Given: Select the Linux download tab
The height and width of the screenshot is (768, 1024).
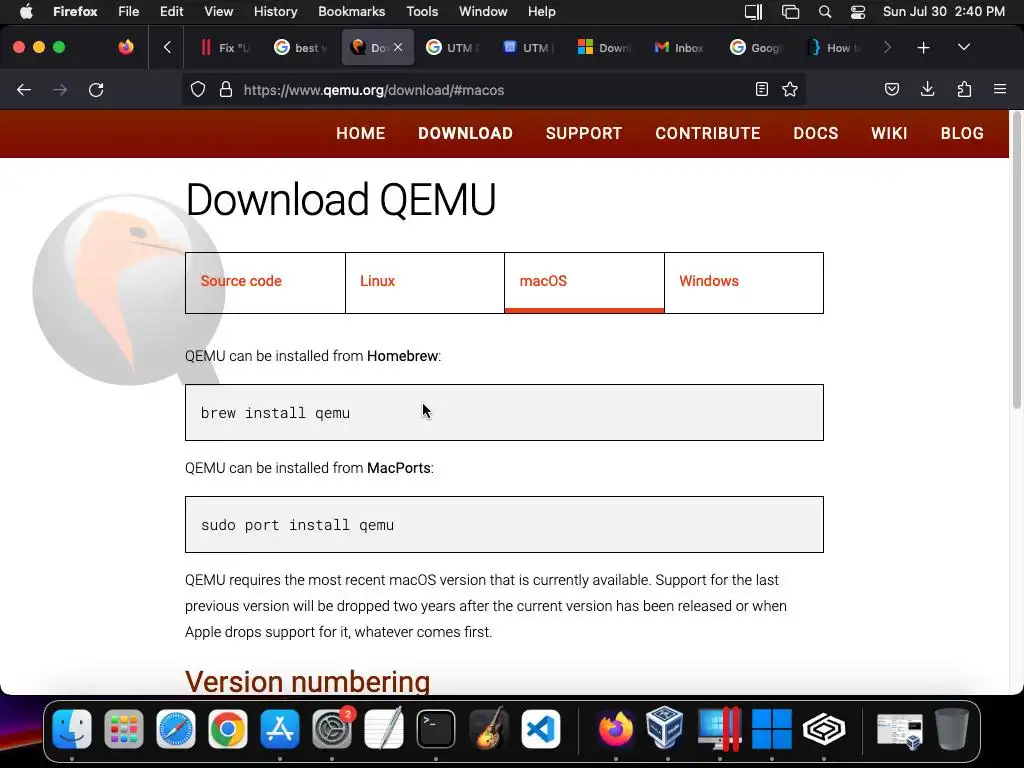Looking at the screenshot, I should (424, 283).
